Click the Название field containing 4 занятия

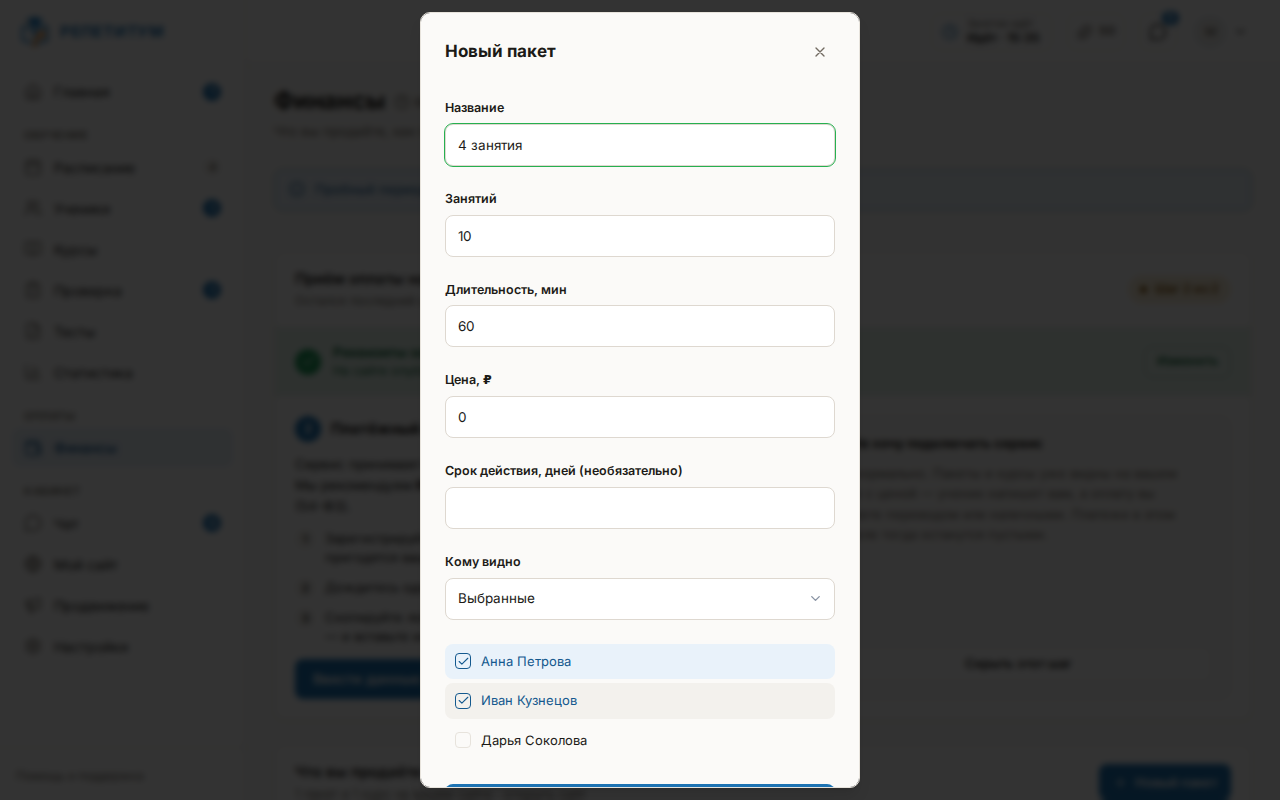point(640,145)
